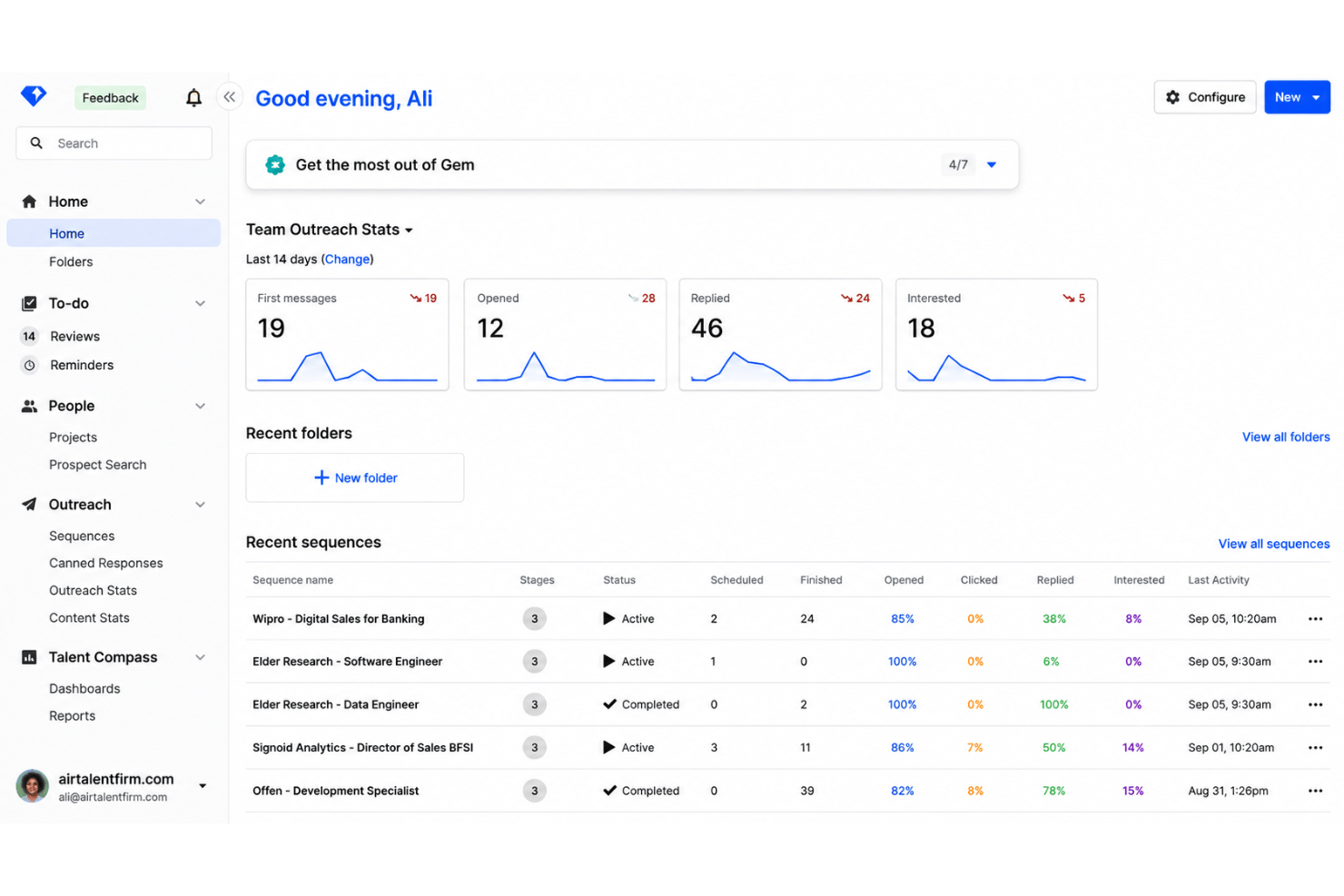
Task: Click the Reminders clock icon
Action: click(x=29, y=365)
